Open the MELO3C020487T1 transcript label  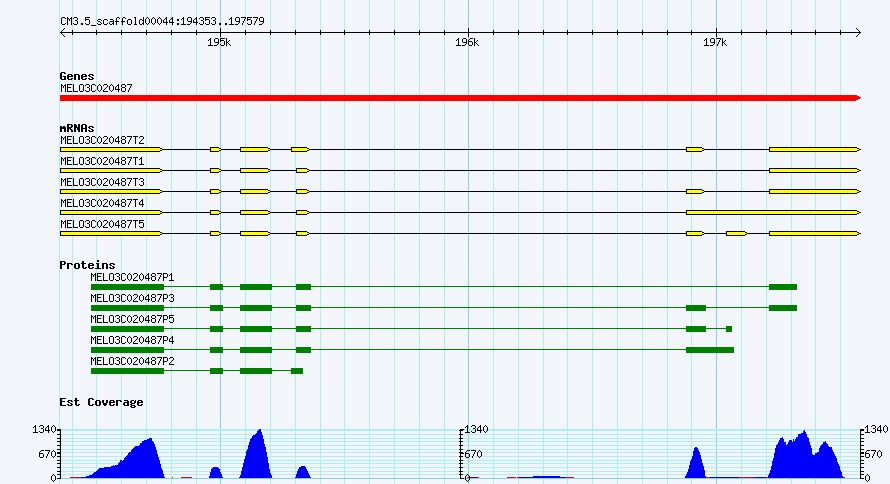point(102,161)
